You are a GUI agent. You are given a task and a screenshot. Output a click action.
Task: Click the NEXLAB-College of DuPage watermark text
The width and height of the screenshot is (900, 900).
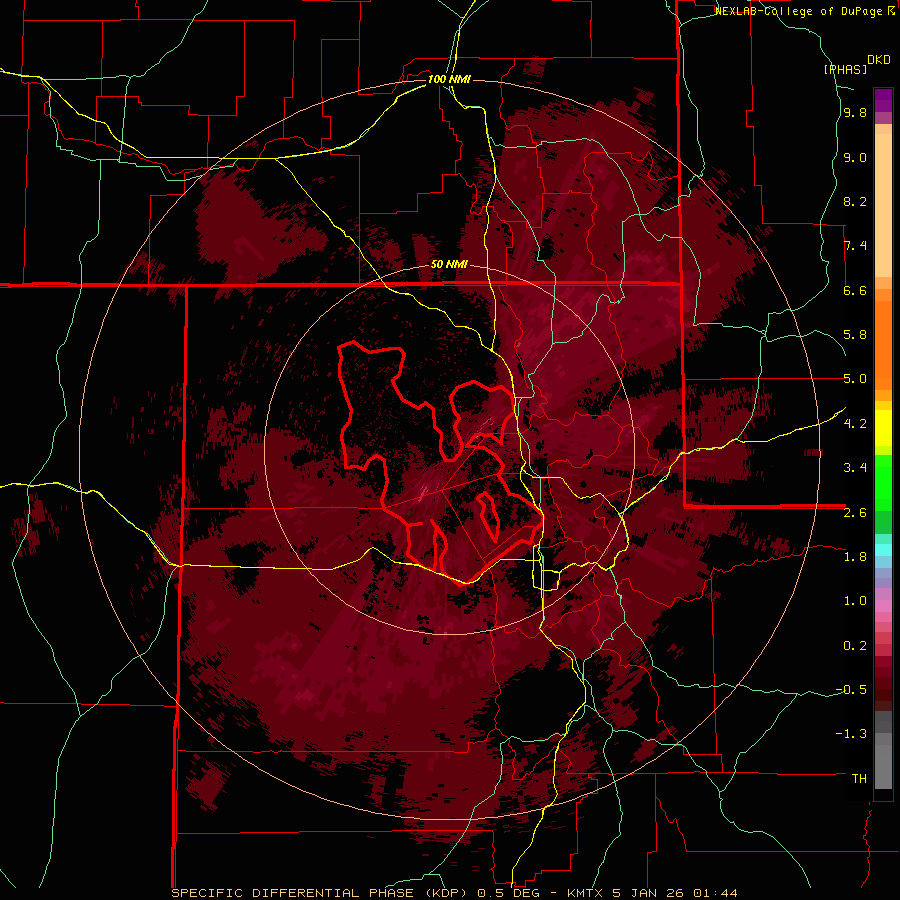click(x=805, y=11)
